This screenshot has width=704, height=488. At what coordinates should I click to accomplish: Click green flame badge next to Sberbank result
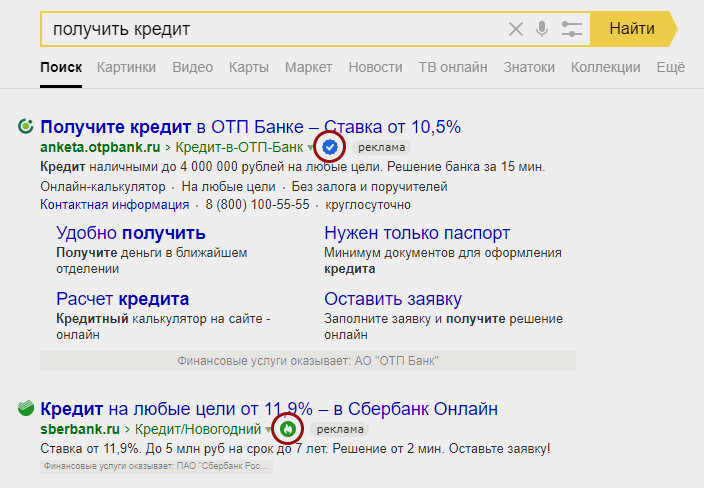(288, 429)
